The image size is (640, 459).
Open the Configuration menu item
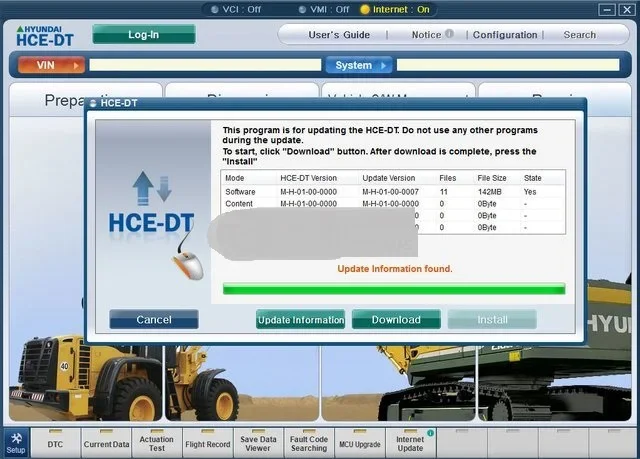(x=505, y=35)
